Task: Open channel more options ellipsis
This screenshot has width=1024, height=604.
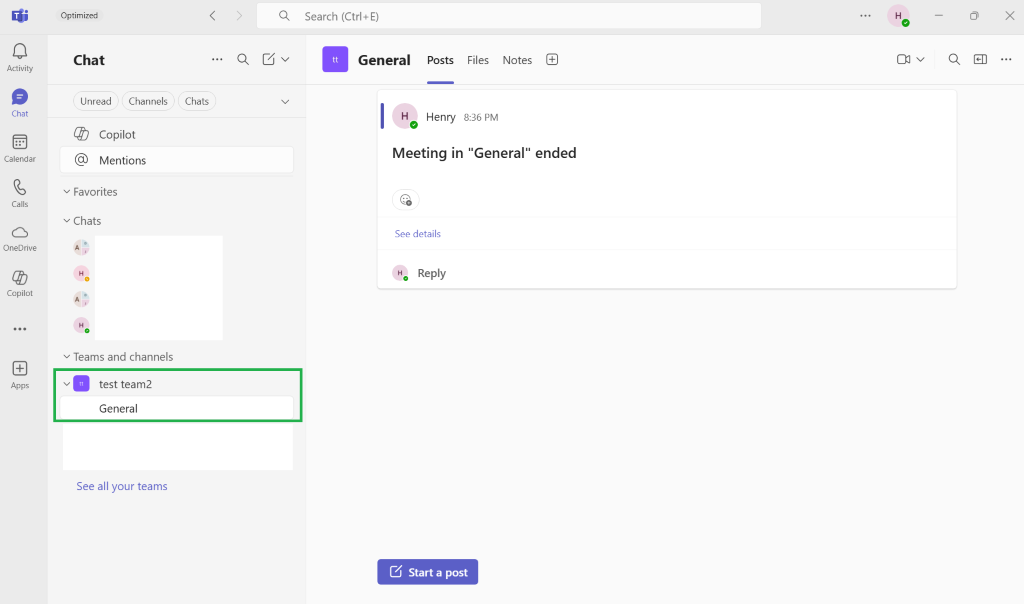Action: 1006,59
